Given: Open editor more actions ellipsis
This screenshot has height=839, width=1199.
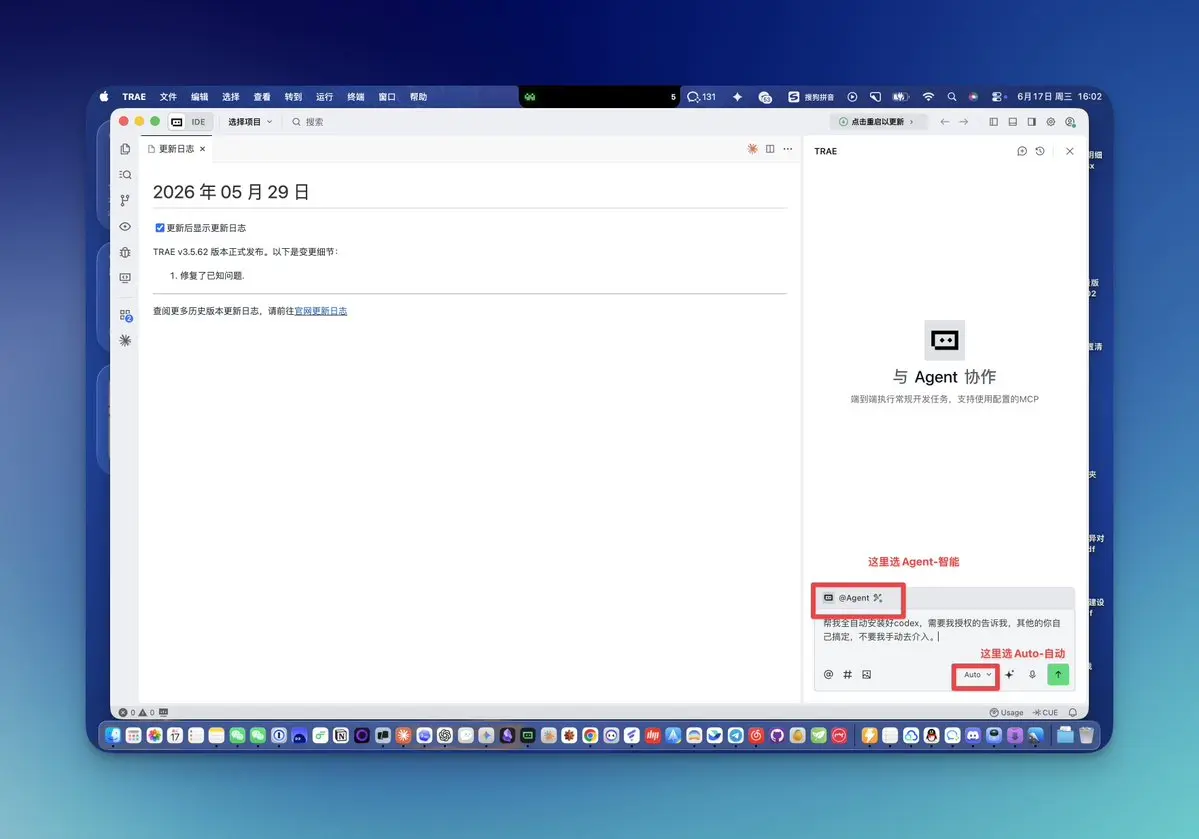Looking at the screenshot, I should coord(788,149).
